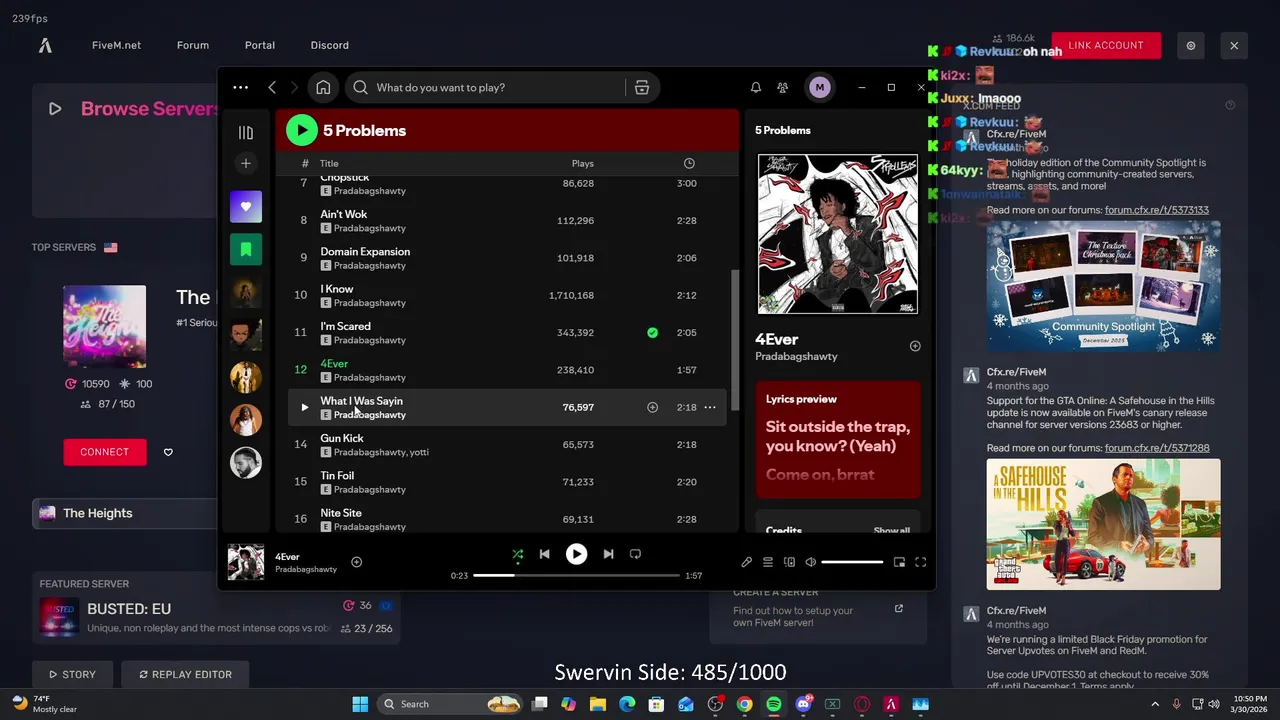Open Google Chrome from taskbar
The width and height of the screenshot is (1280, 720).
click(x=745, y=704)
